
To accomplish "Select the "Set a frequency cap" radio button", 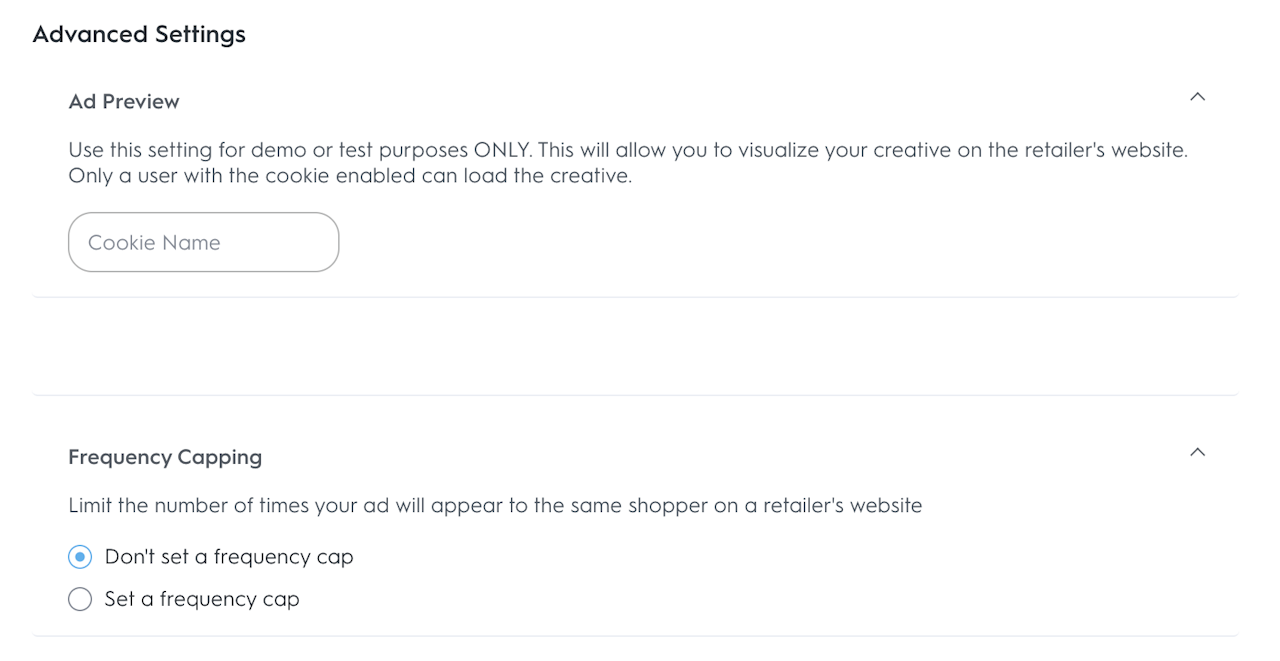I will click(x=80, y=599).
